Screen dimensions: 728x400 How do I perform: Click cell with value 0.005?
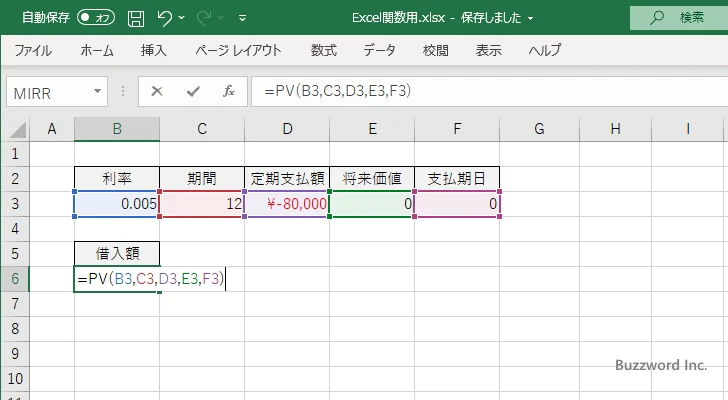(x=117, y=204)
